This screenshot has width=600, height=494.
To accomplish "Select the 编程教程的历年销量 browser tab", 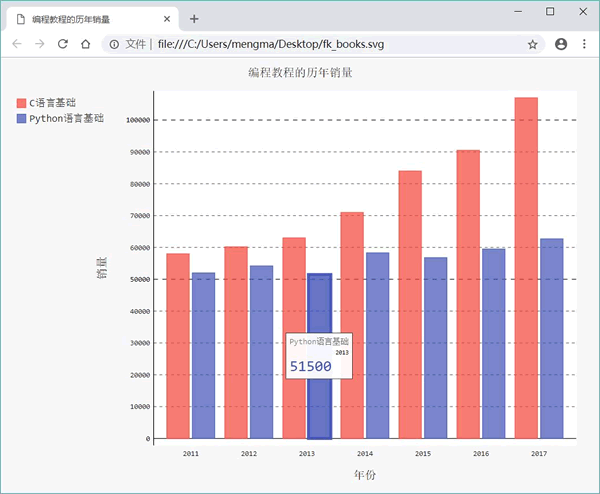I will click(93, 19).
